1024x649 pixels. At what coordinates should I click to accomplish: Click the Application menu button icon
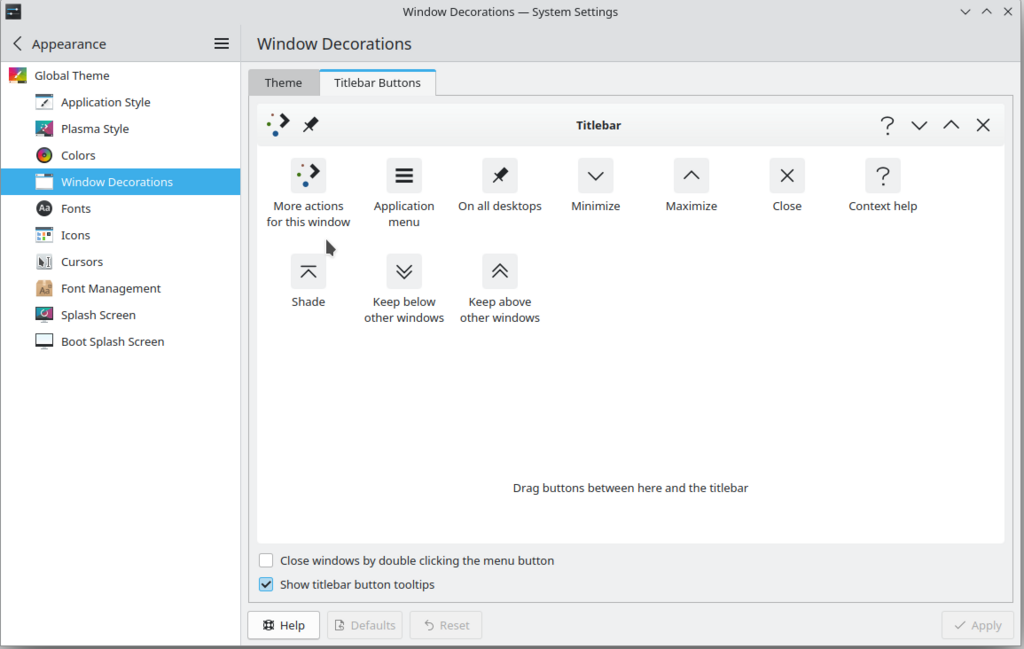click(404, 176)
